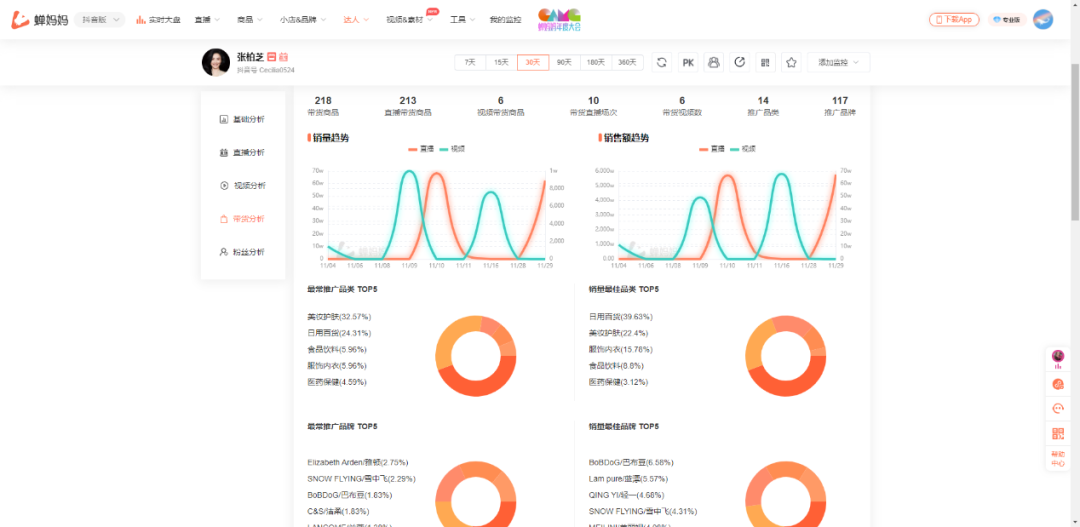Open the 蝉妈妈年度大会 banner
This screenshot has height=527, width=1080.
559,20
